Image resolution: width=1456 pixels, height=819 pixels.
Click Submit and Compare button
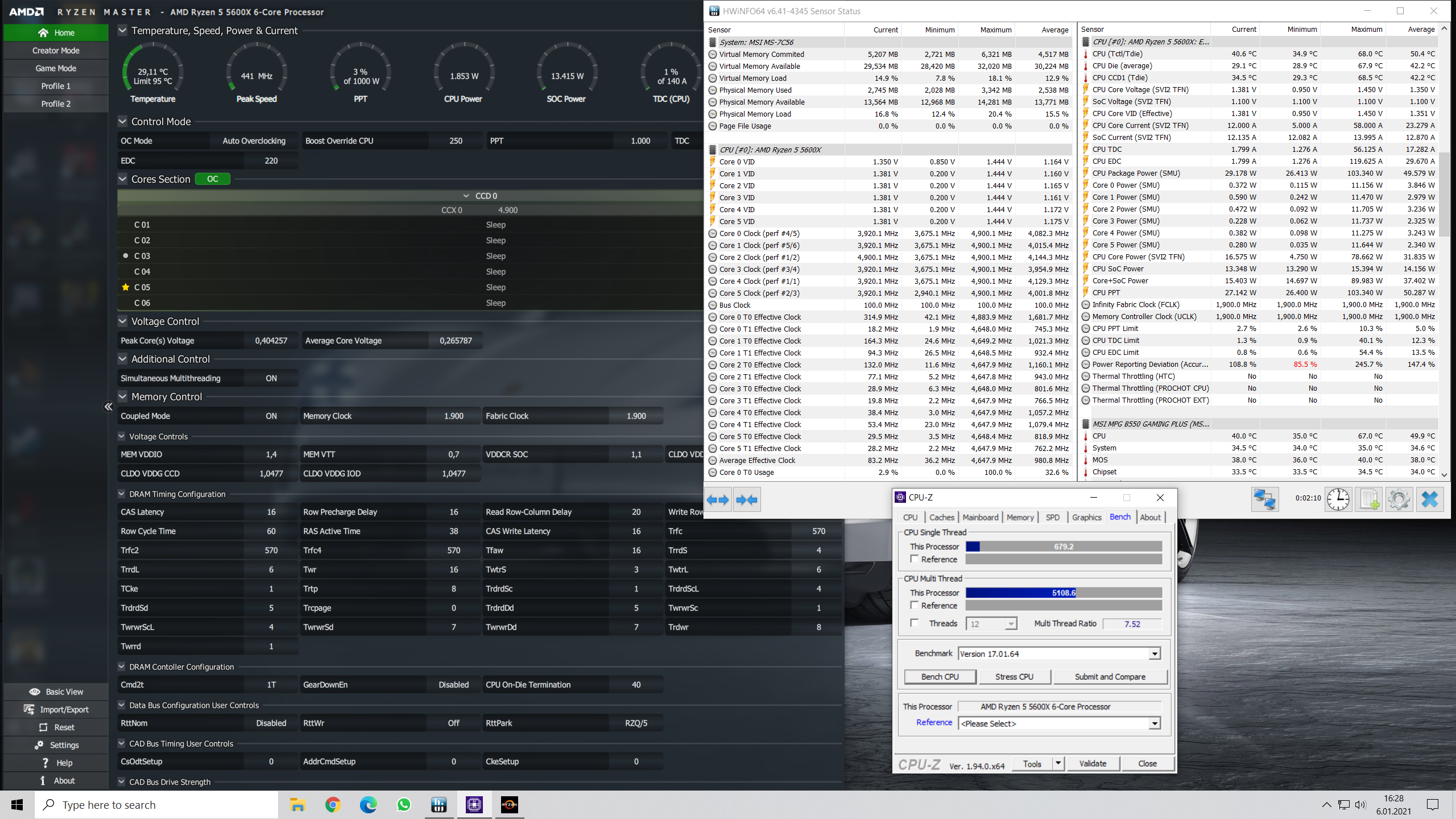tap(1110, 677)
